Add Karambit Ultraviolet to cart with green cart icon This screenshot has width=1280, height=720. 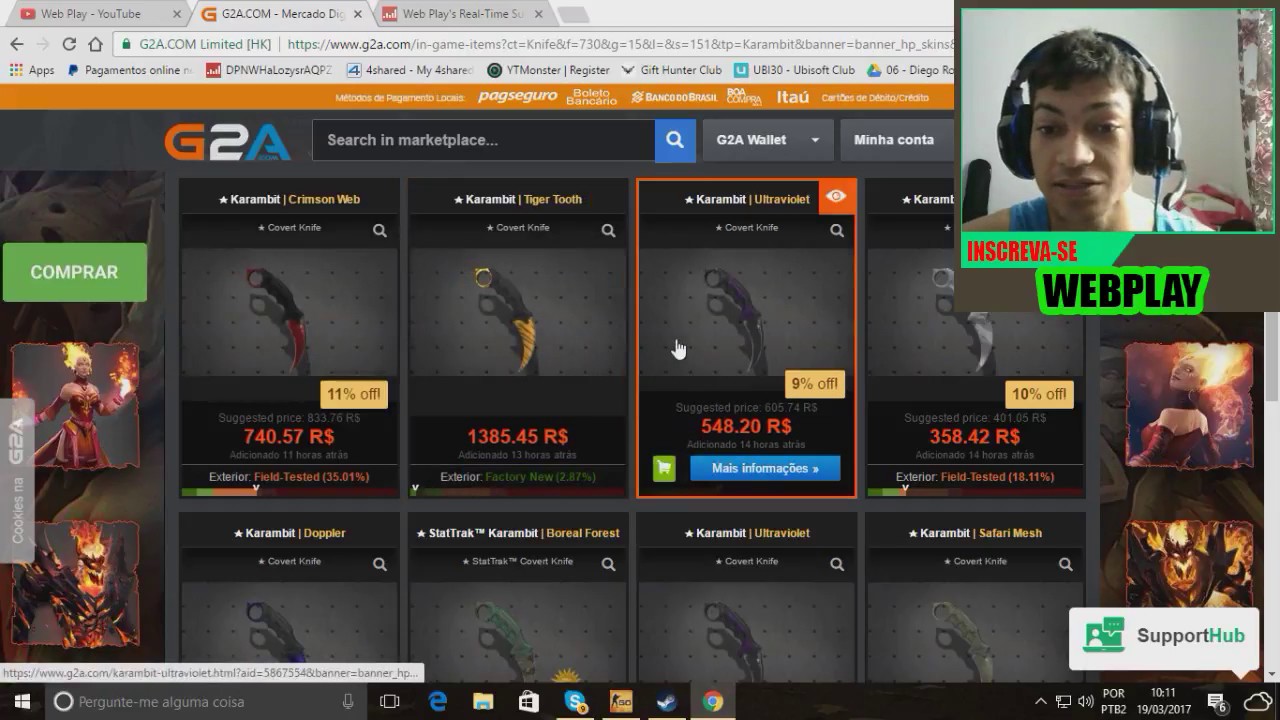tap(665, 468)
